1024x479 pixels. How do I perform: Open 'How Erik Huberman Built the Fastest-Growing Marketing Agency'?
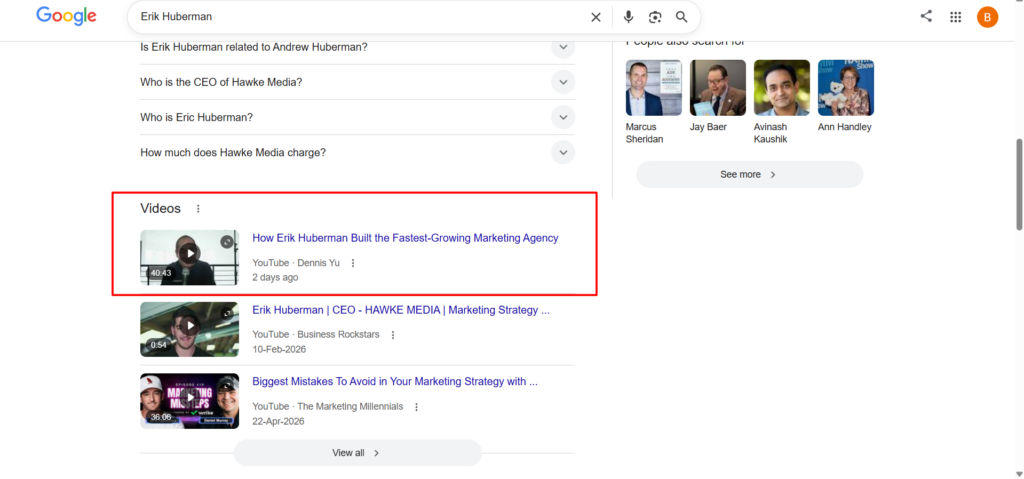coord(406,239)
